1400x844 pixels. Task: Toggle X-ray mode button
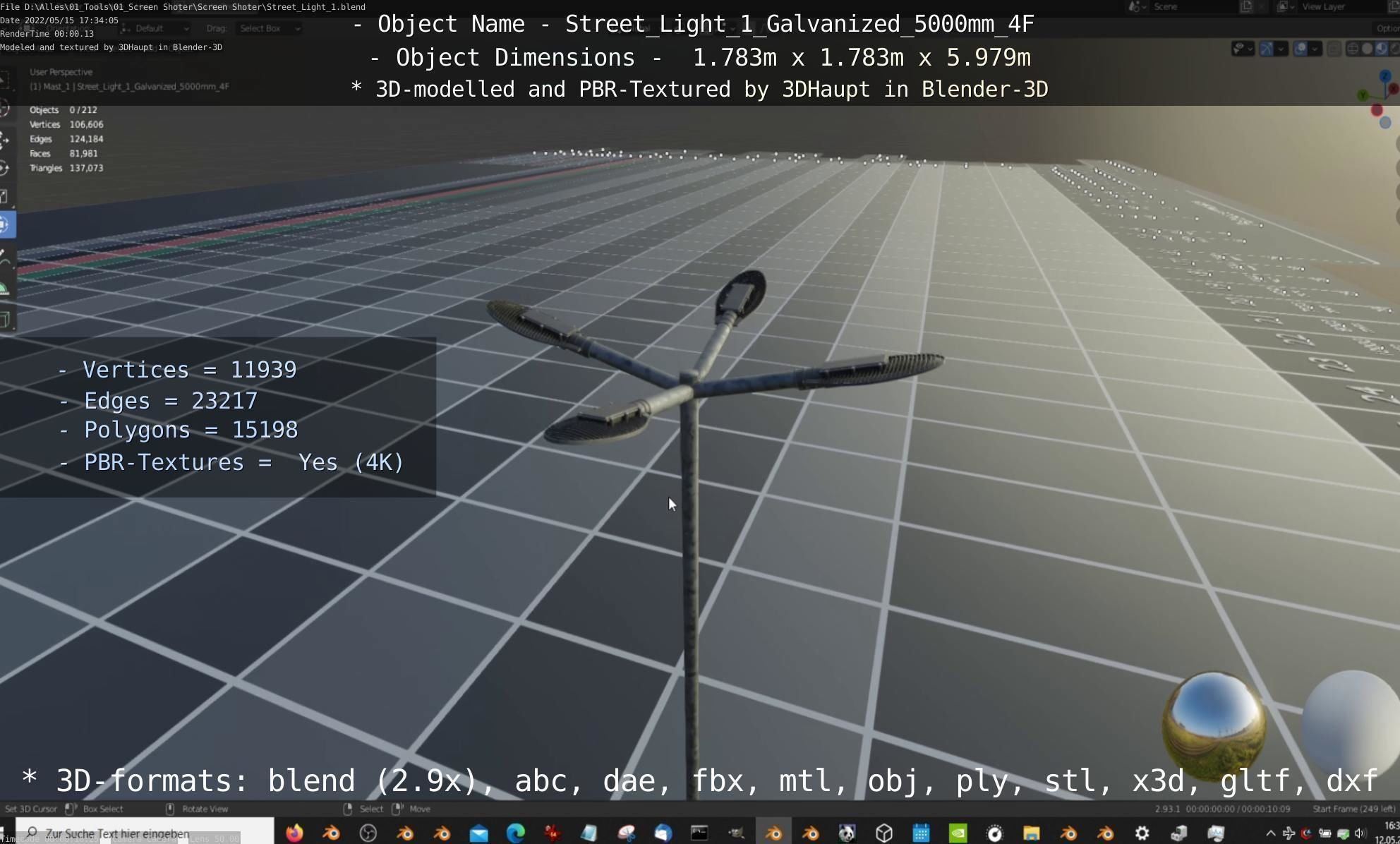pos(1334,48)
